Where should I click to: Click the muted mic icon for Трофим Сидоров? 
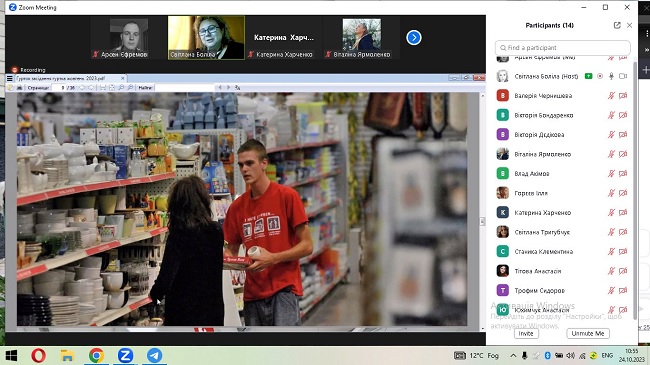pos(611,290)
